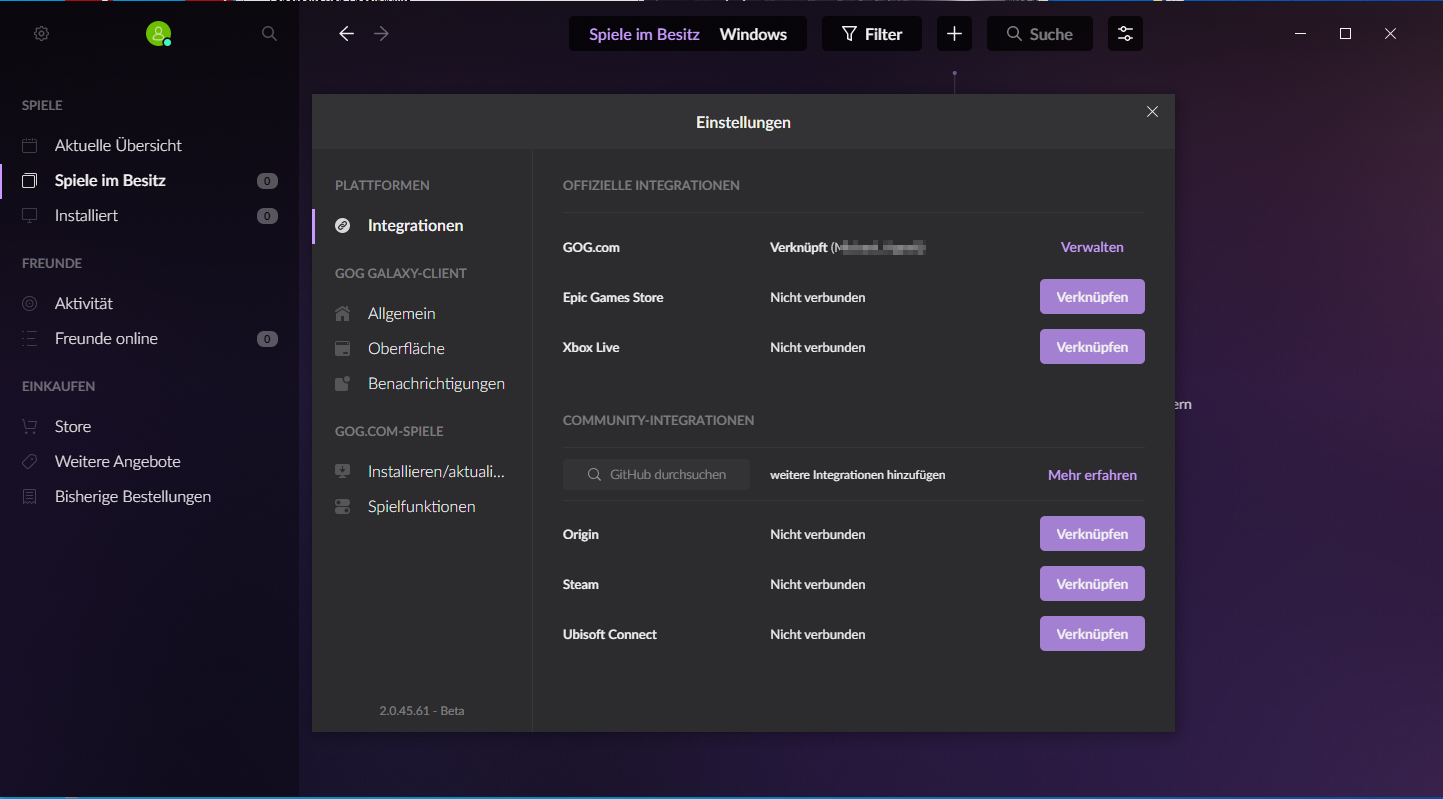This screenshot has height=799, width=1443.
Task: Click Mehr erfahren link
Action: tap(1092, 475)
